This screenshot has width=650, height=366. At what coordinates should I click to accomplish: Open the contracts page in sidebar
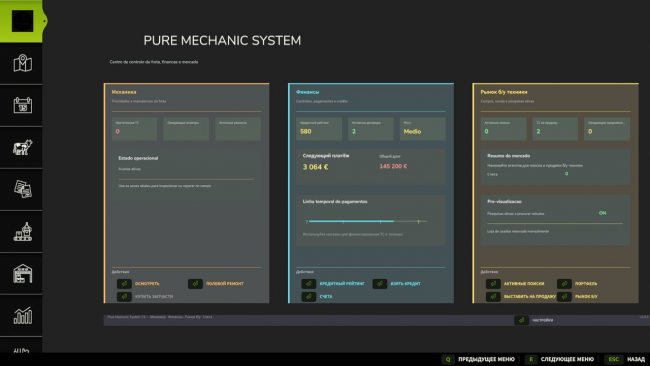(x=22, y=189)
